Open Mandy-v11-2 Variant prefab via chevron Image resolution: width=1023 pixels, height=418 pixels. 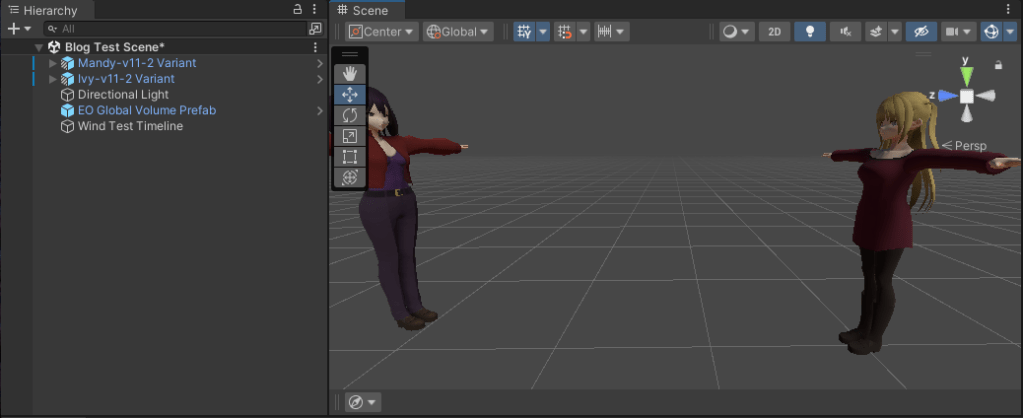pyautogui.click(x=320, y=63)
